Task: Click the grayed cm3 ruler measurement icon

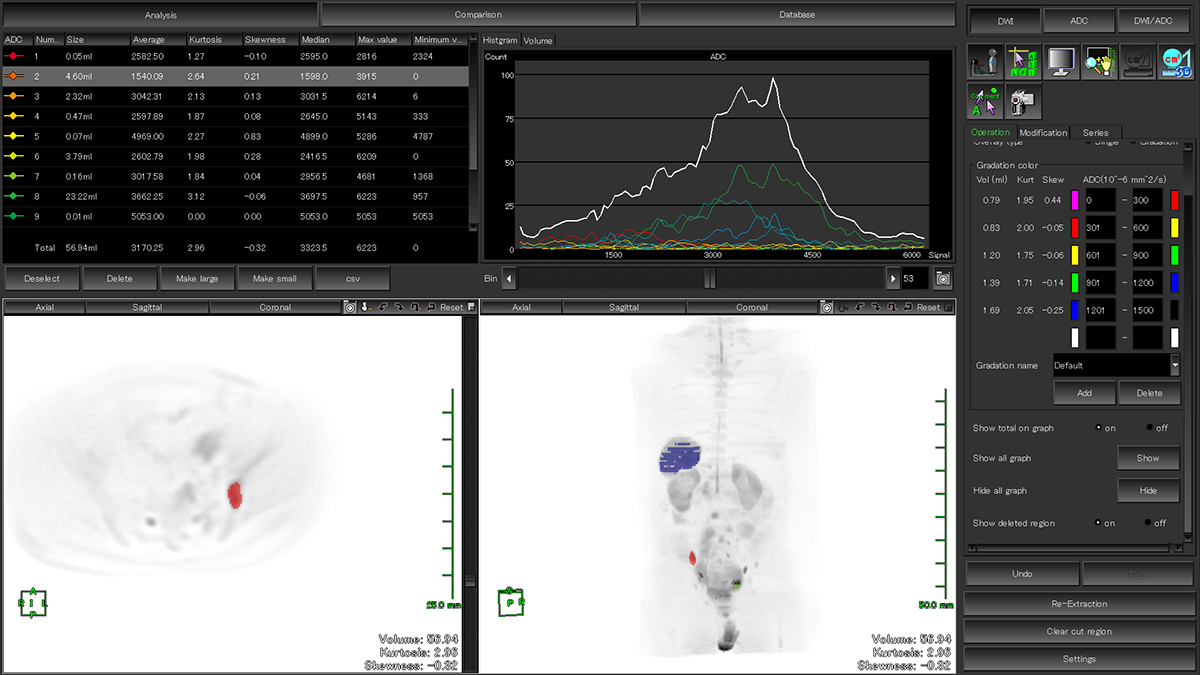Action: (1137, 62)
